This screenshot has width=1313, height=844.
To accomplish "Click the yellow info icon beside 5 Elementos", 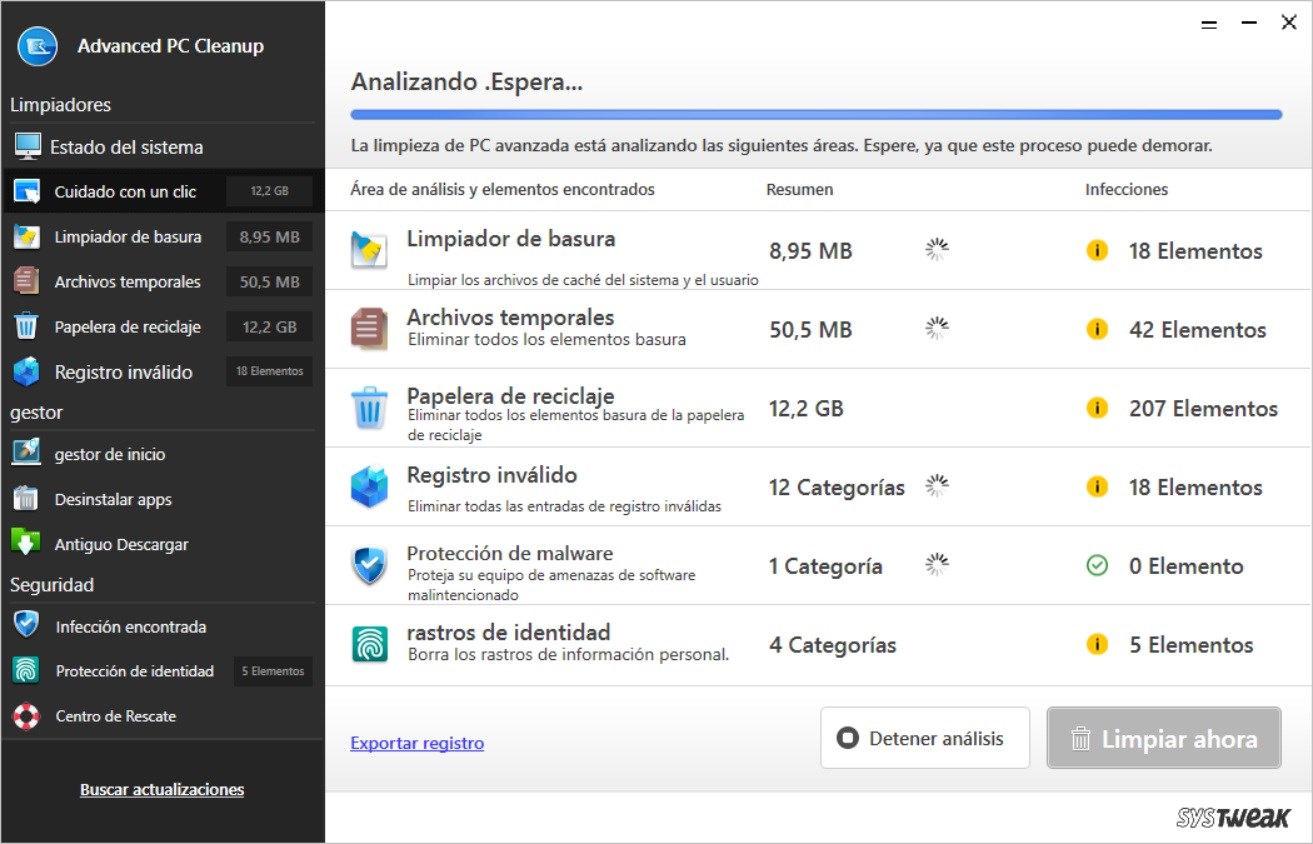I will (1097, 644).
